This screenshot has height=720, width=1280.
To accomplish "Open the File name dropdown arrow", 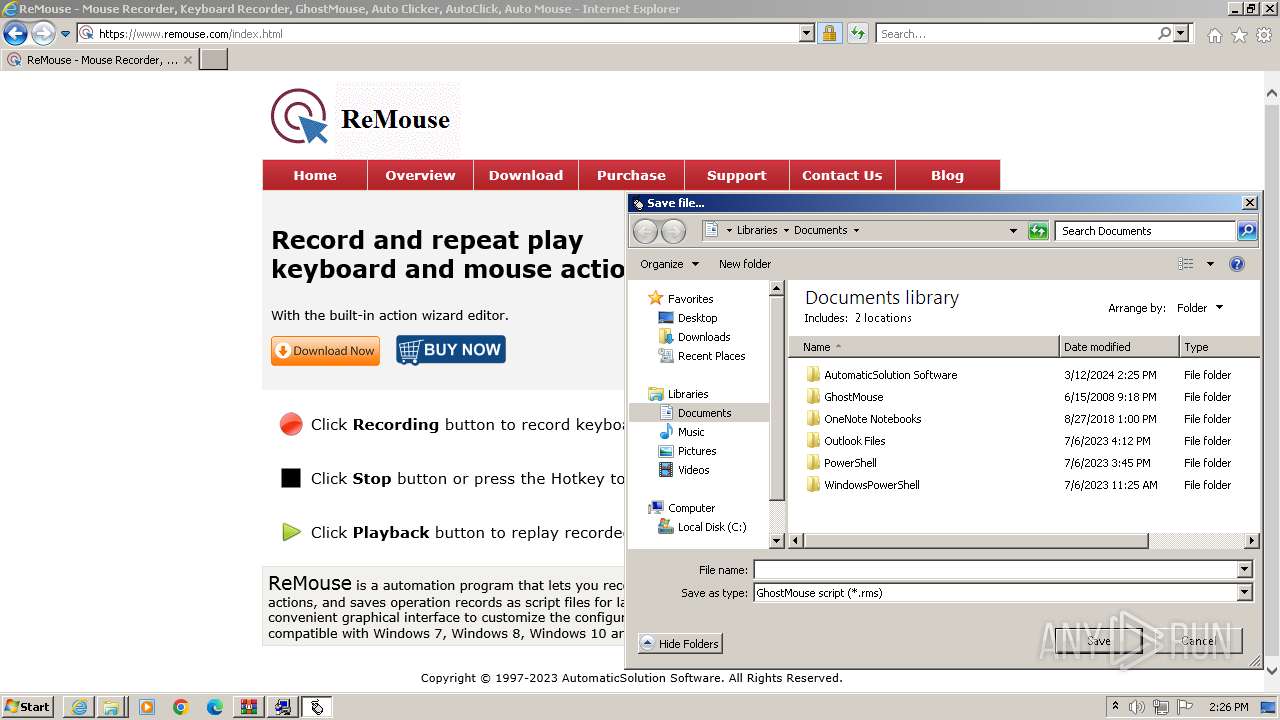I will coord(1245,570).
